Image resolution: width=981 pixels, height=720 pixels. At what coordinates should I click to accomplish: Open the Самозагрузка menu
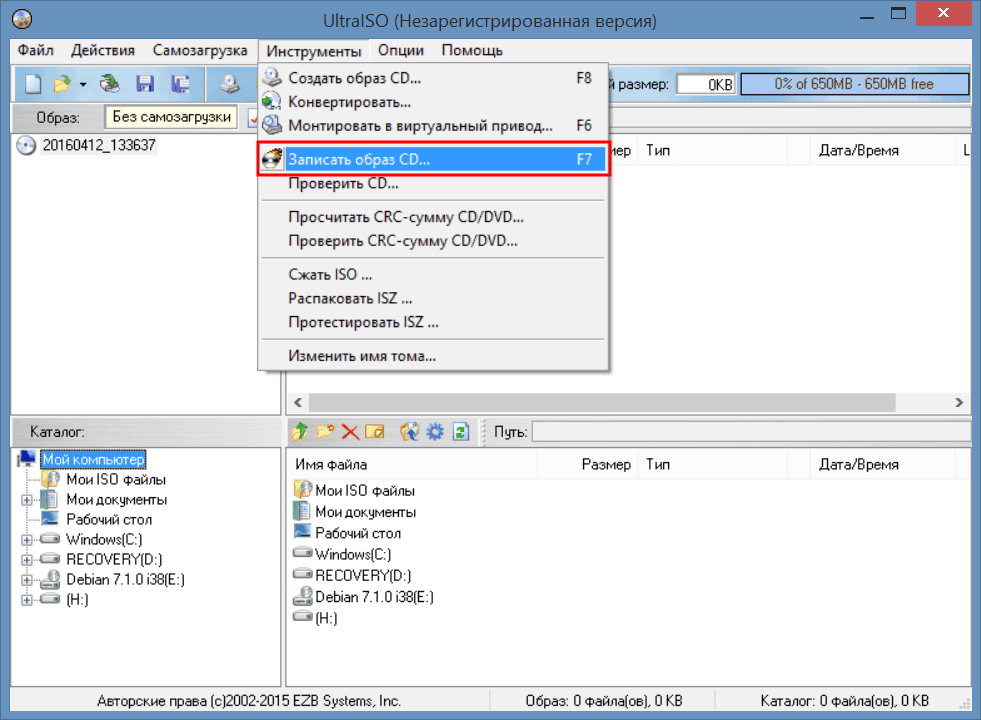(200, 50)
